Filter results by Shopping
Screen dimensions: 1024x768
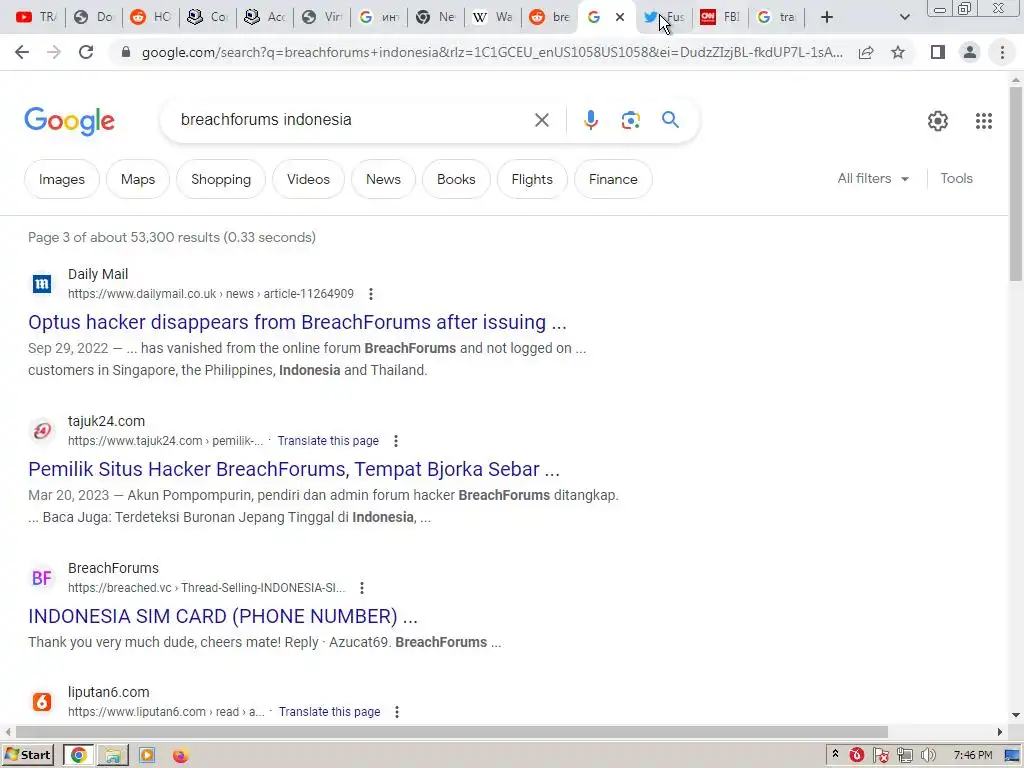(221, 179)
